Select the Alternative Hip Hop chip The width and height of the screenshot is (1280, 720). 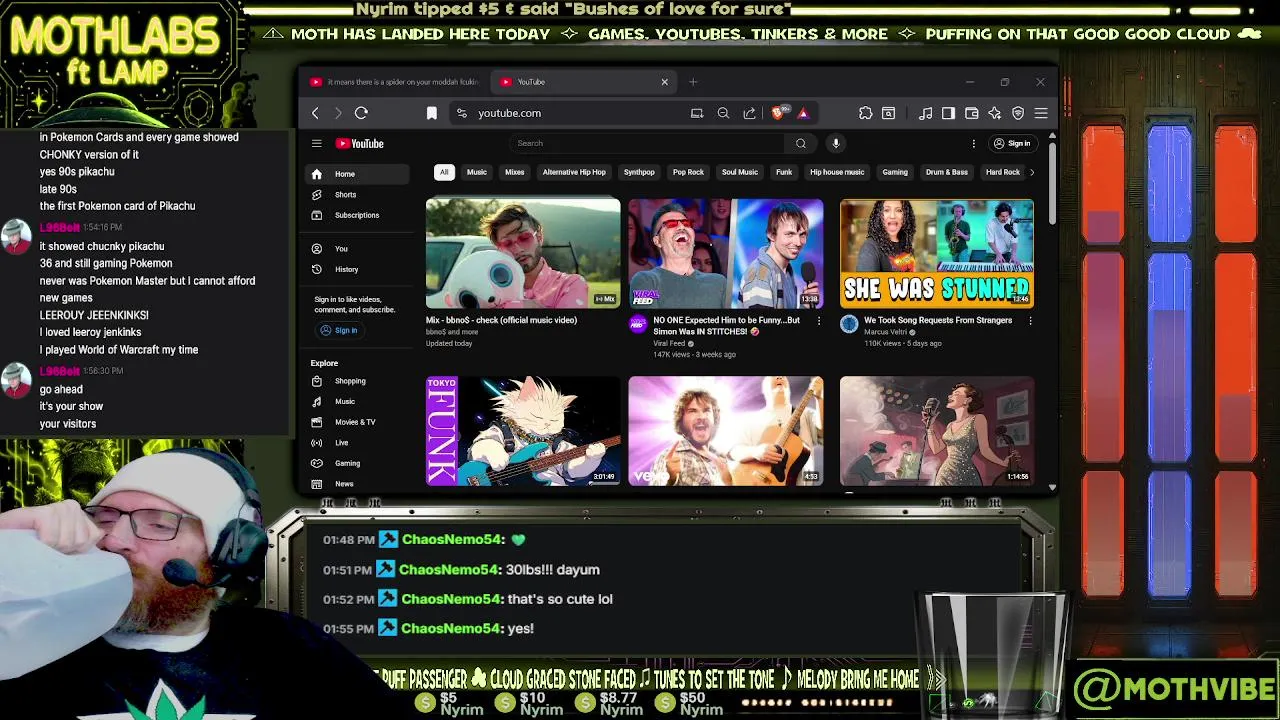574,172
